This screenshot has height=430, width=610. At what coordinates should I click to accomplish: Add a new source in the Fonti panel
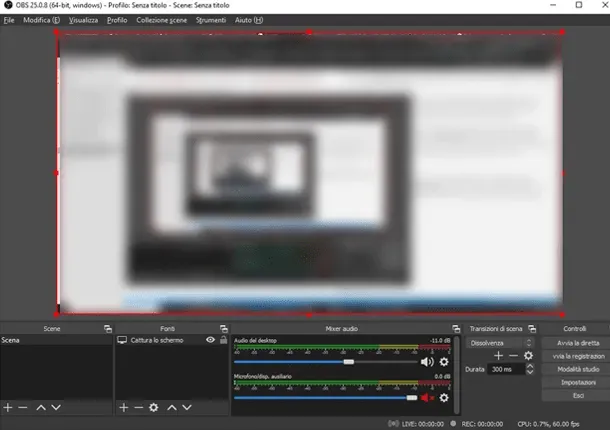[x=124, y=408]
